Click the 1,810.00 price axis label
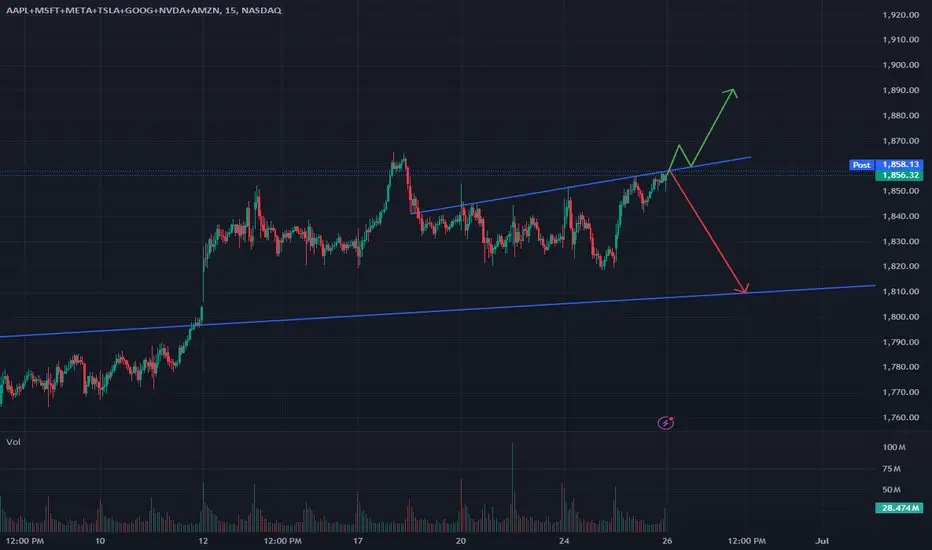The height and width of the screenshot is (550, 932). (901, 291)
